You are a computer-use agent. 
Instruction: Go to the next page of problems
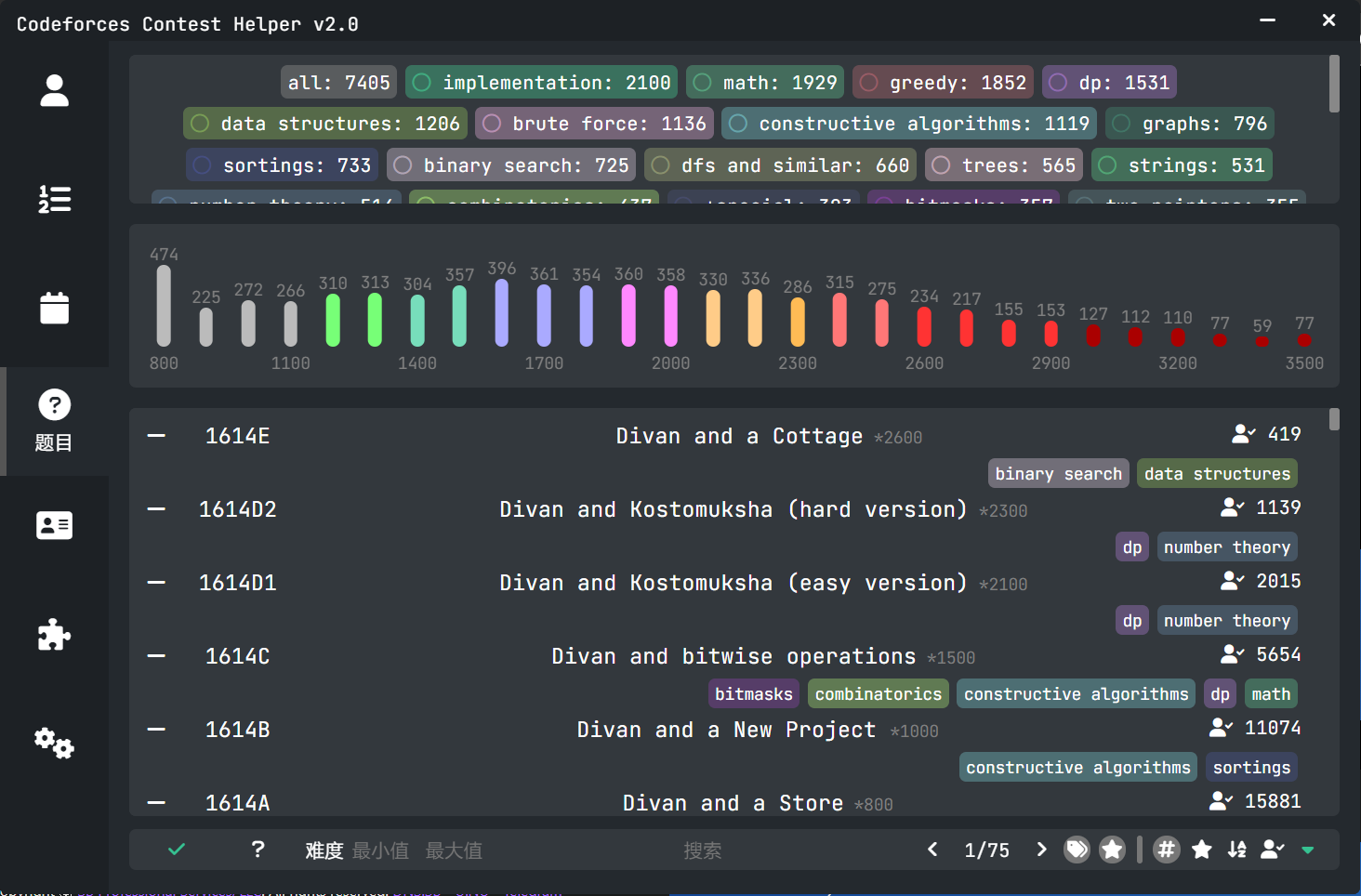pos(1041,850)
